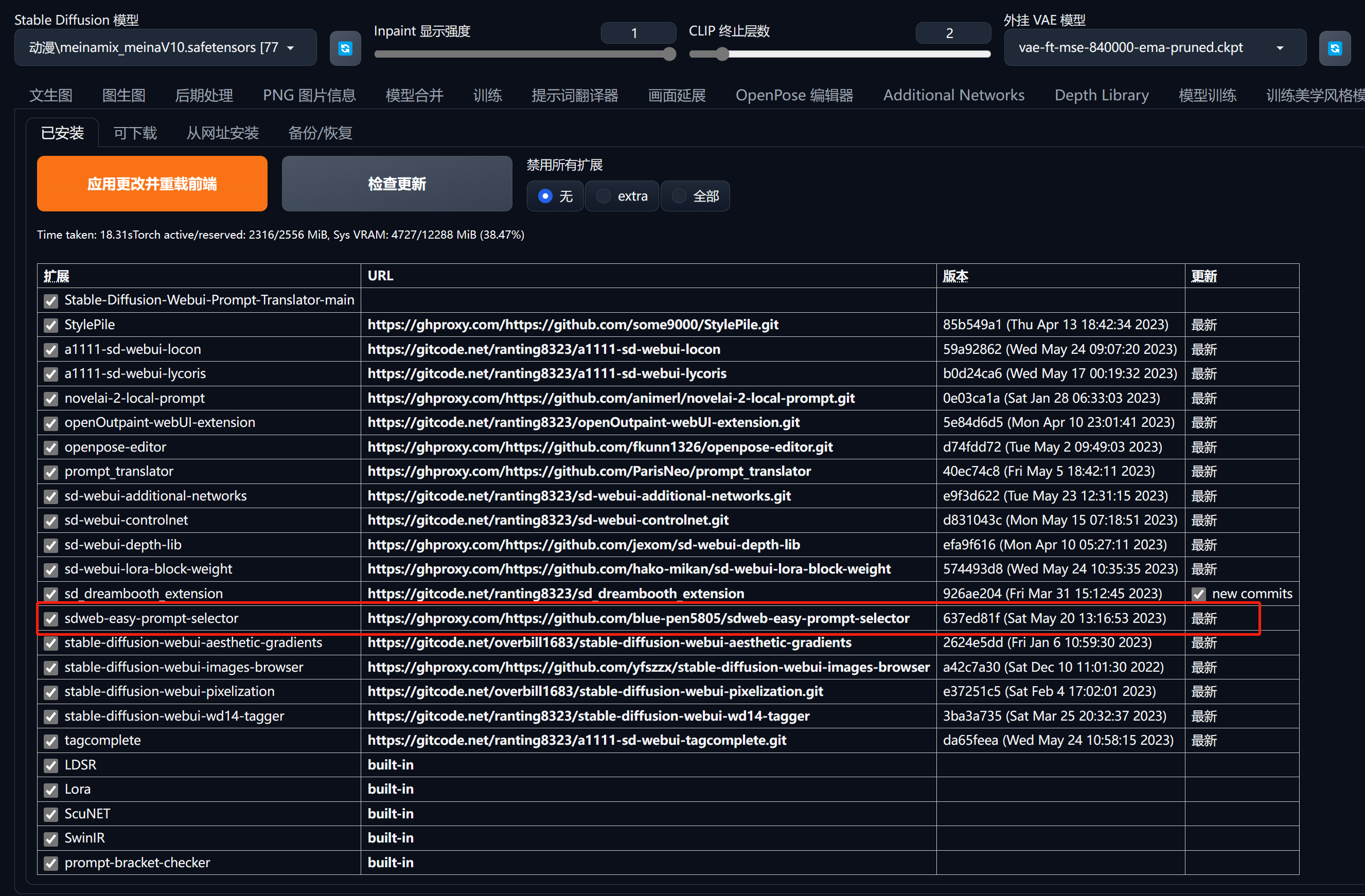Open the 画面延展 tab
1365x896 pixels.
click(x=677, y=95)
